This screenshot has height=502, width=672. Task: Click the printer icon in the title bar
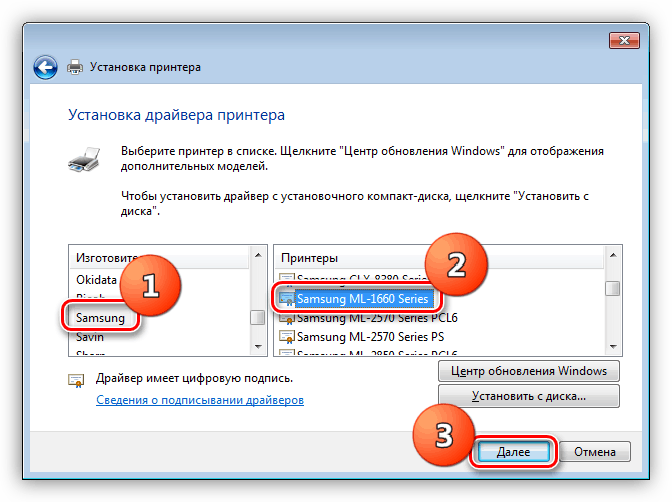pos(75,67)
